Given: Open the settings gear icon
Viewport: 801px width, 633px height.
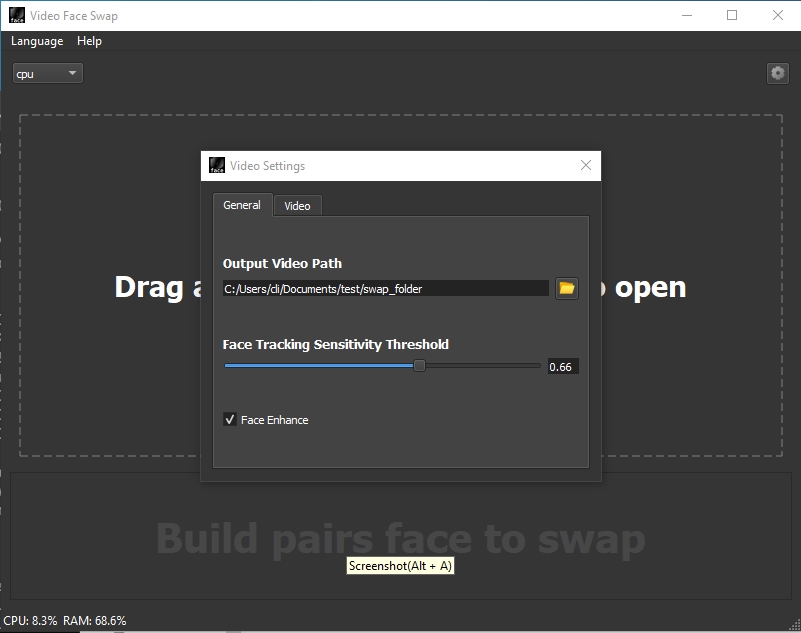Looking at the screenshot, I should point(777,73).
